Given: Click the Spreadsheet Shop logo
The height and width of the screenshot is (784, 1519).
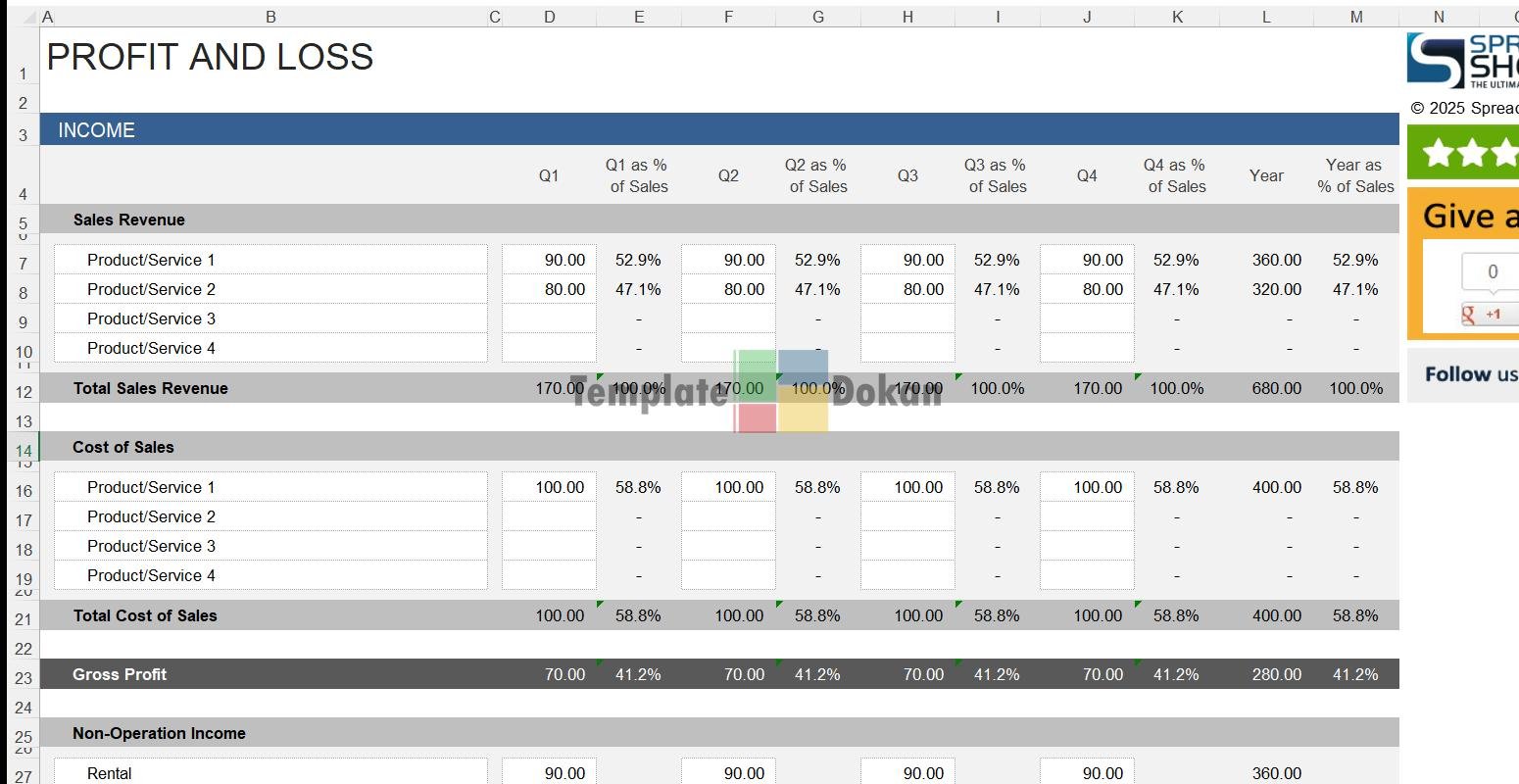Looking at the screenshot, I should (x=1462, y=61).
